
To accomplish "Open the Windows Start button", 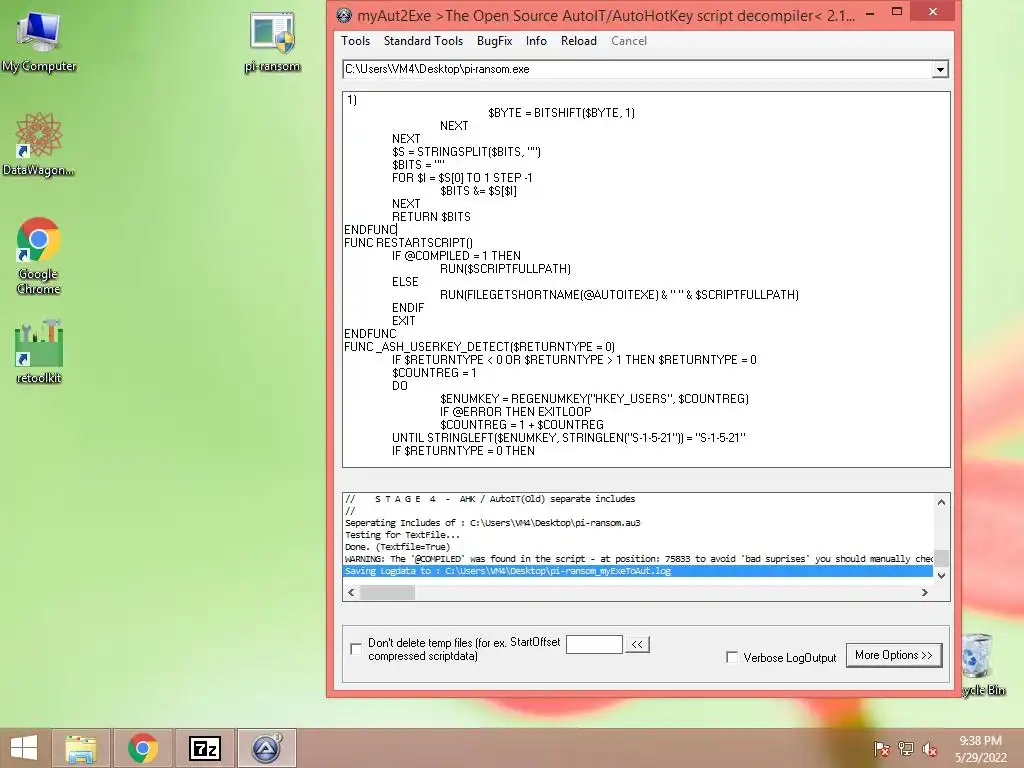I will pyautogui.click(x=24, y=748).
